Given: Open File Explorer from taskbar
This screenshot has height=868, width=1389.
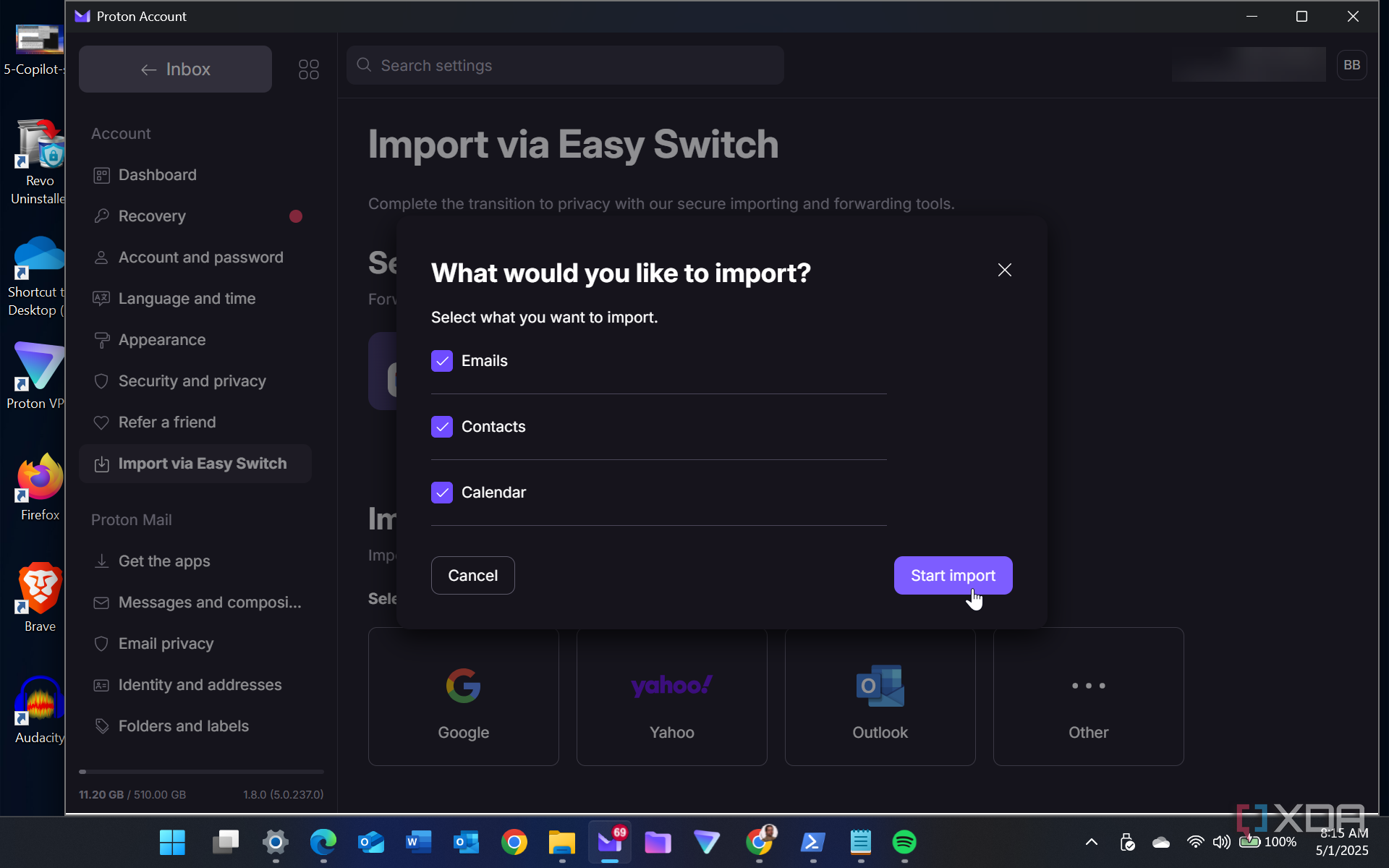Looking at the screenshot, I should pos(562,842).
